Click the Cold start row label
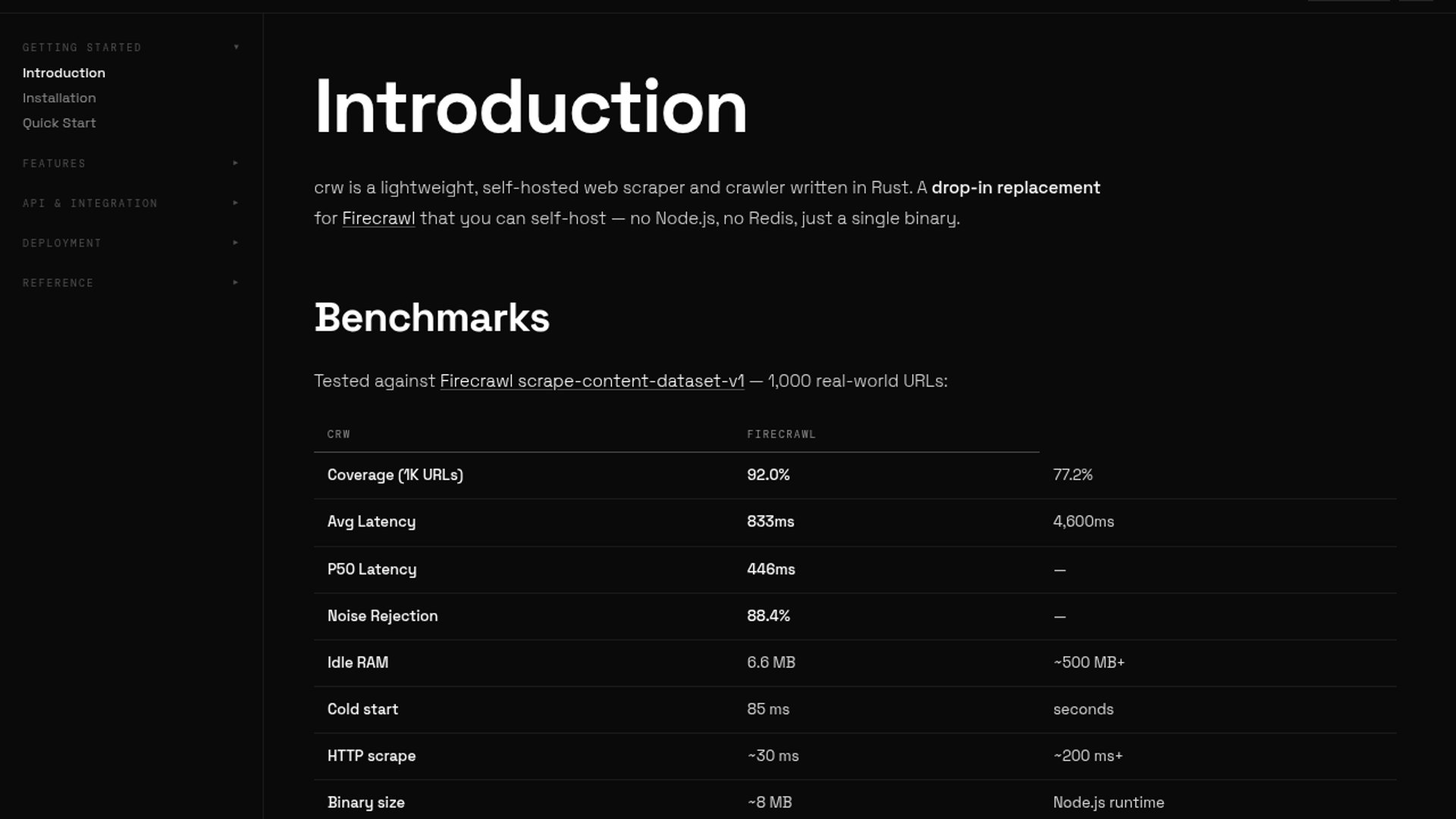Screen dimensions: 1456x819 point(362,709)
